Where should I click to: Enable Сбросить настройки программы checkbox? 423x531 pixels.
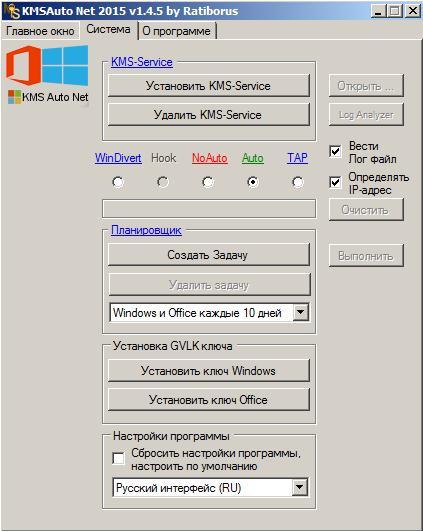[x=118, y=459]
